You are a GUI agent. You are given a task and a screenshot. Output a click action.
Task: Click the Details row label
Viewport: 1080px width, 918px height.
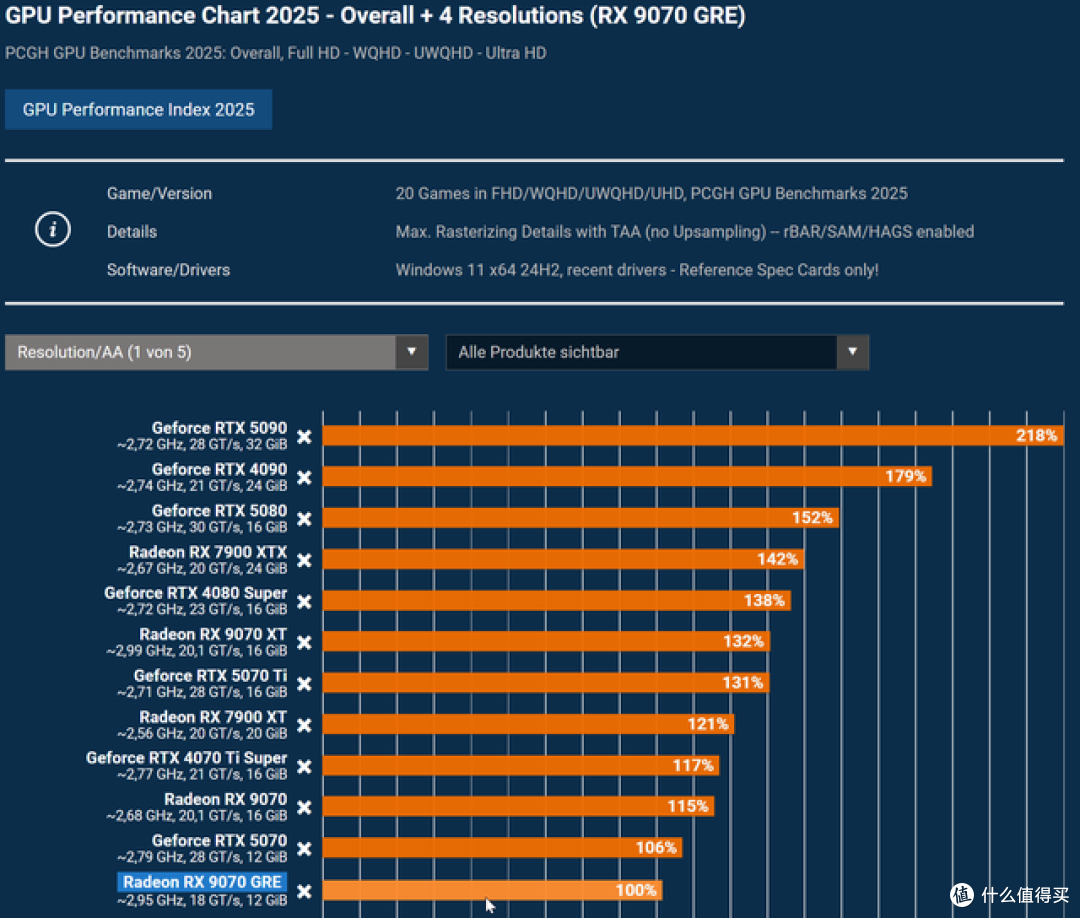click(x=132, y=231)
